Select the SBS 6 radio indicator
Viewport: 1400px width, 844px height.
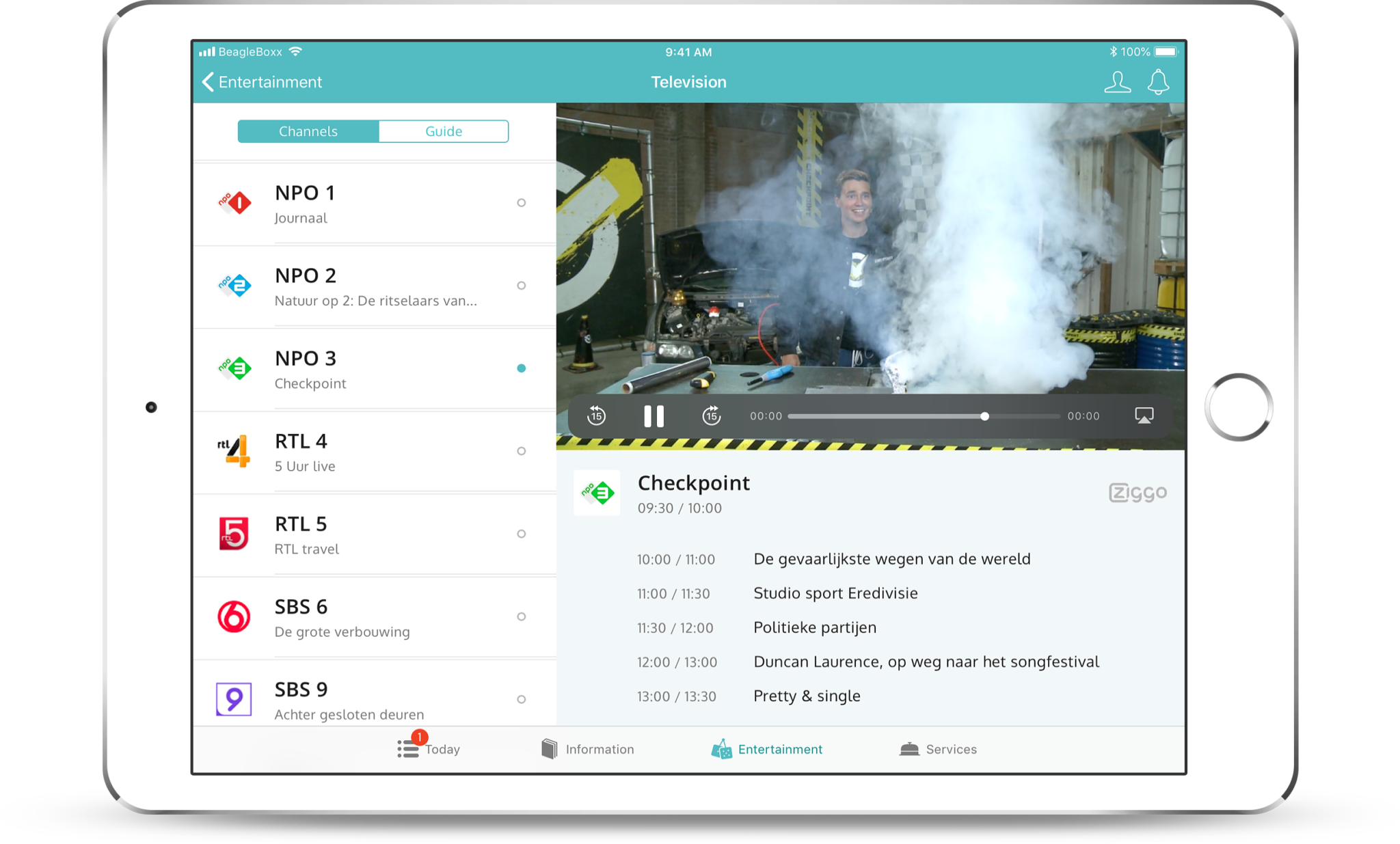click(x=521, y=616)
